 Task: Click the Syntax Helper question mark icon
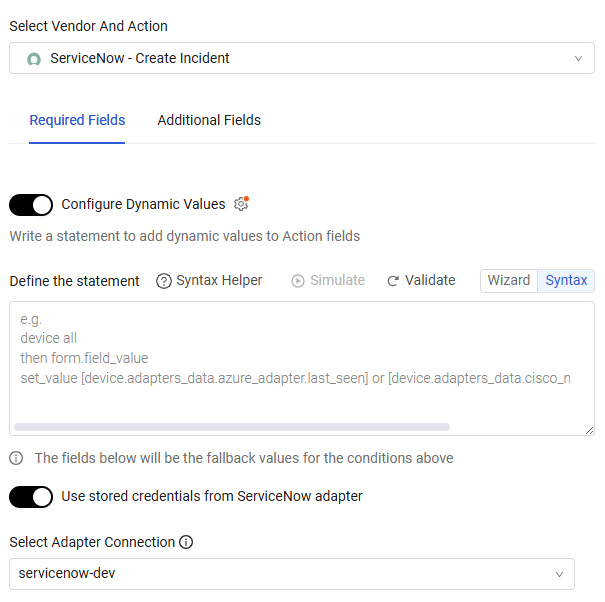(x=164, y=281)
